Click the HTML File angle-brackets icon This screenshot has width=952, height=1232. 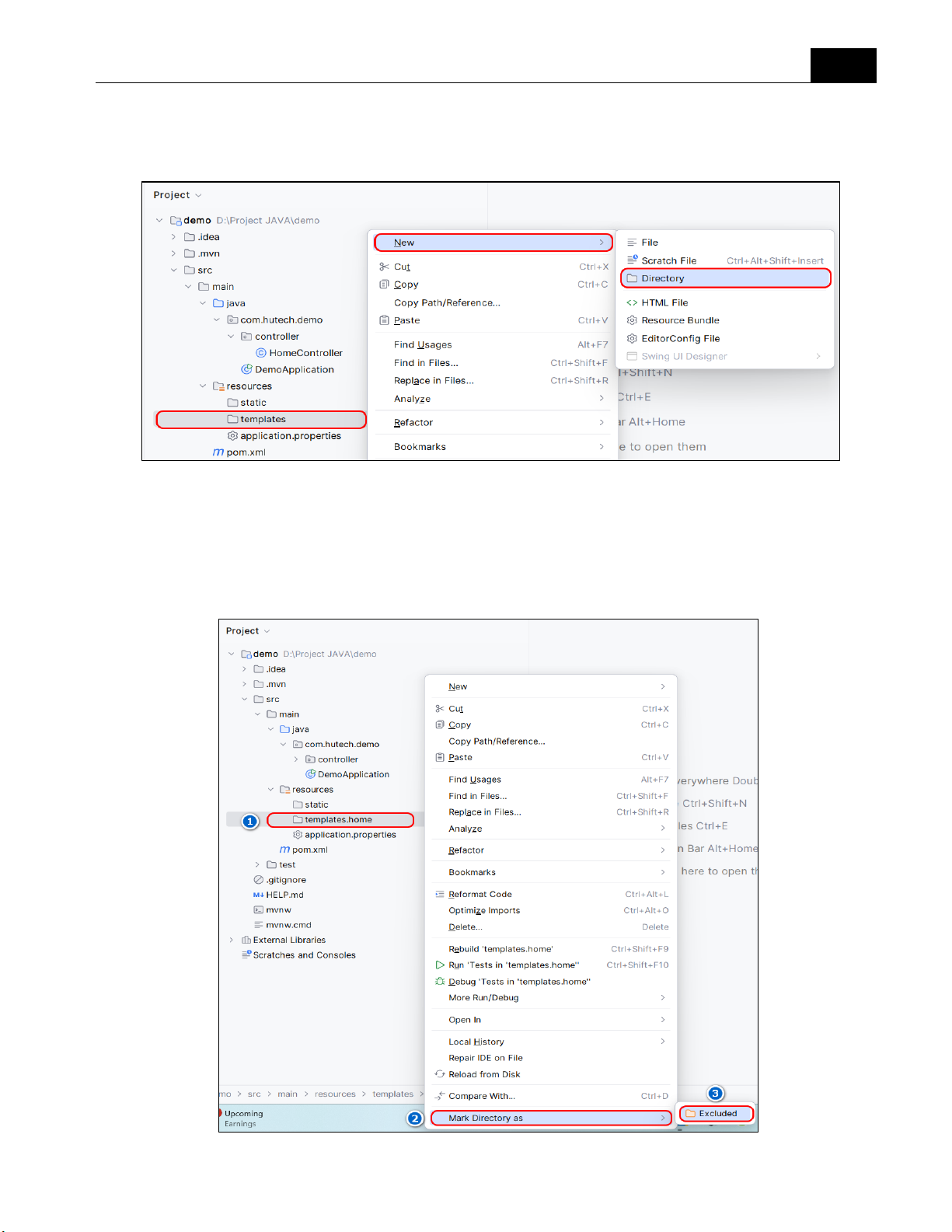click(x=633, y=303)
